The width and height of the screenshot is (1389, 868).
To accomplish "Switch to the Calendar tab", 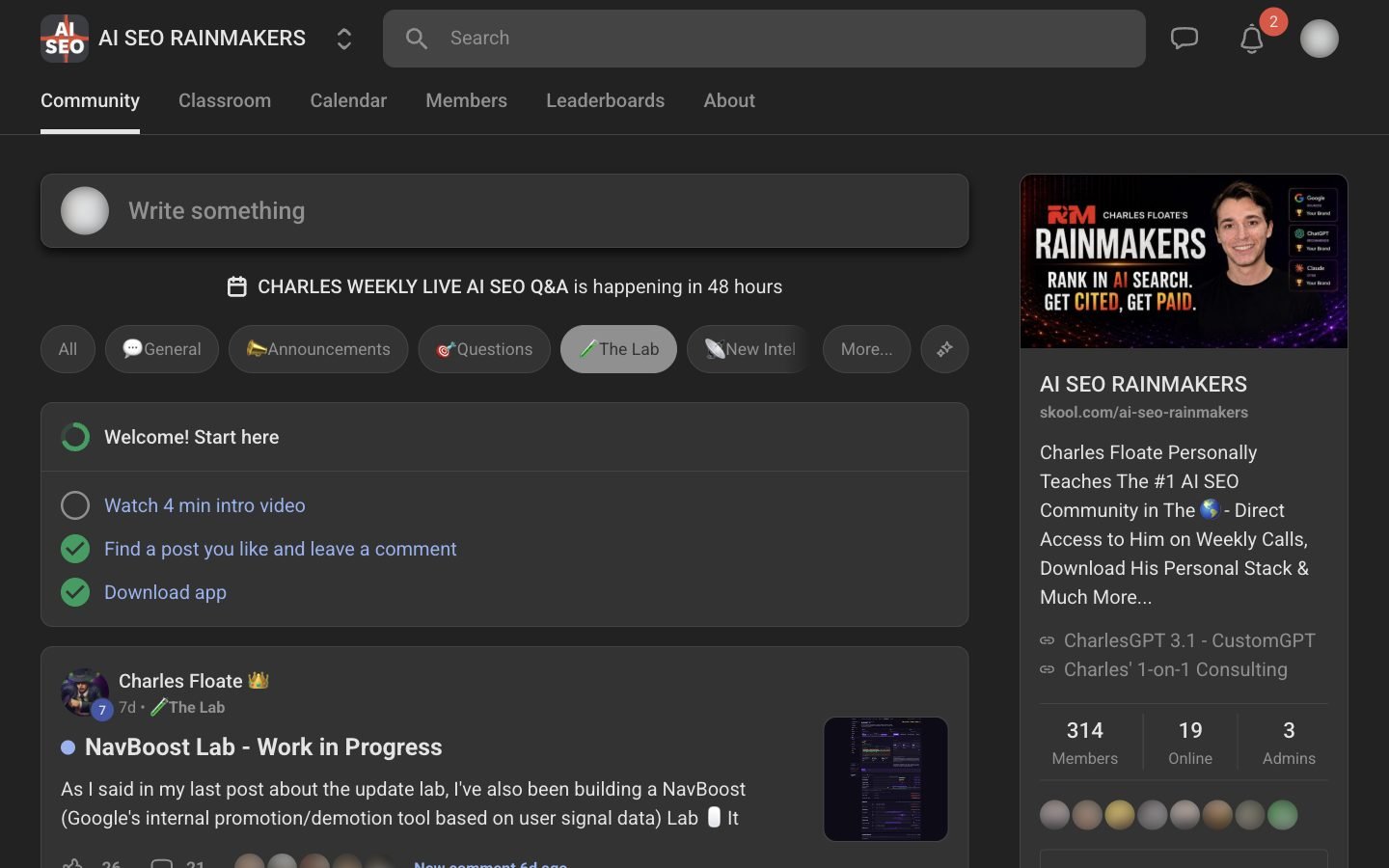I will click(x=348, y=100).
